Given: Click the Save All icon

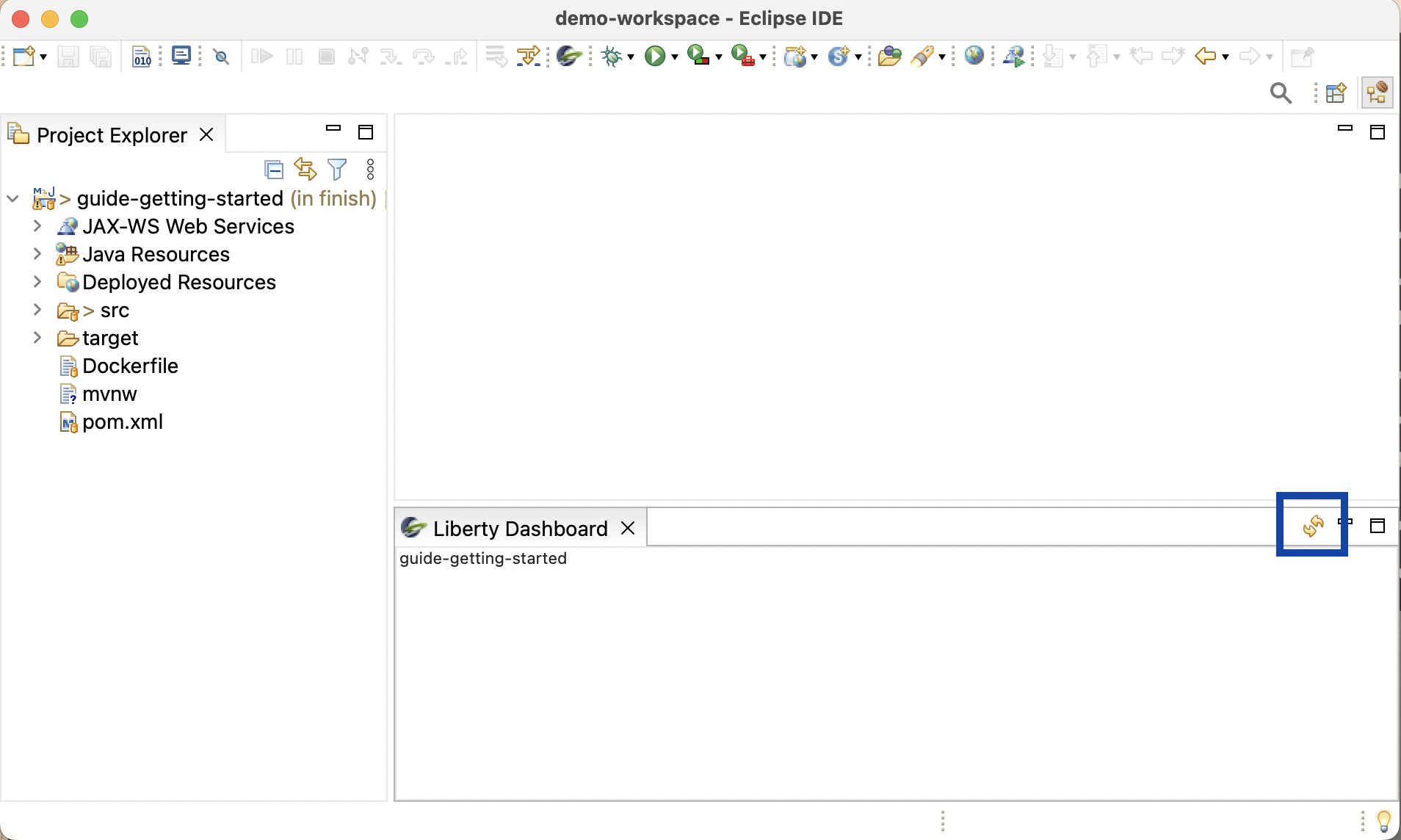Looking at the screenshot, I should tap(100, 57).
